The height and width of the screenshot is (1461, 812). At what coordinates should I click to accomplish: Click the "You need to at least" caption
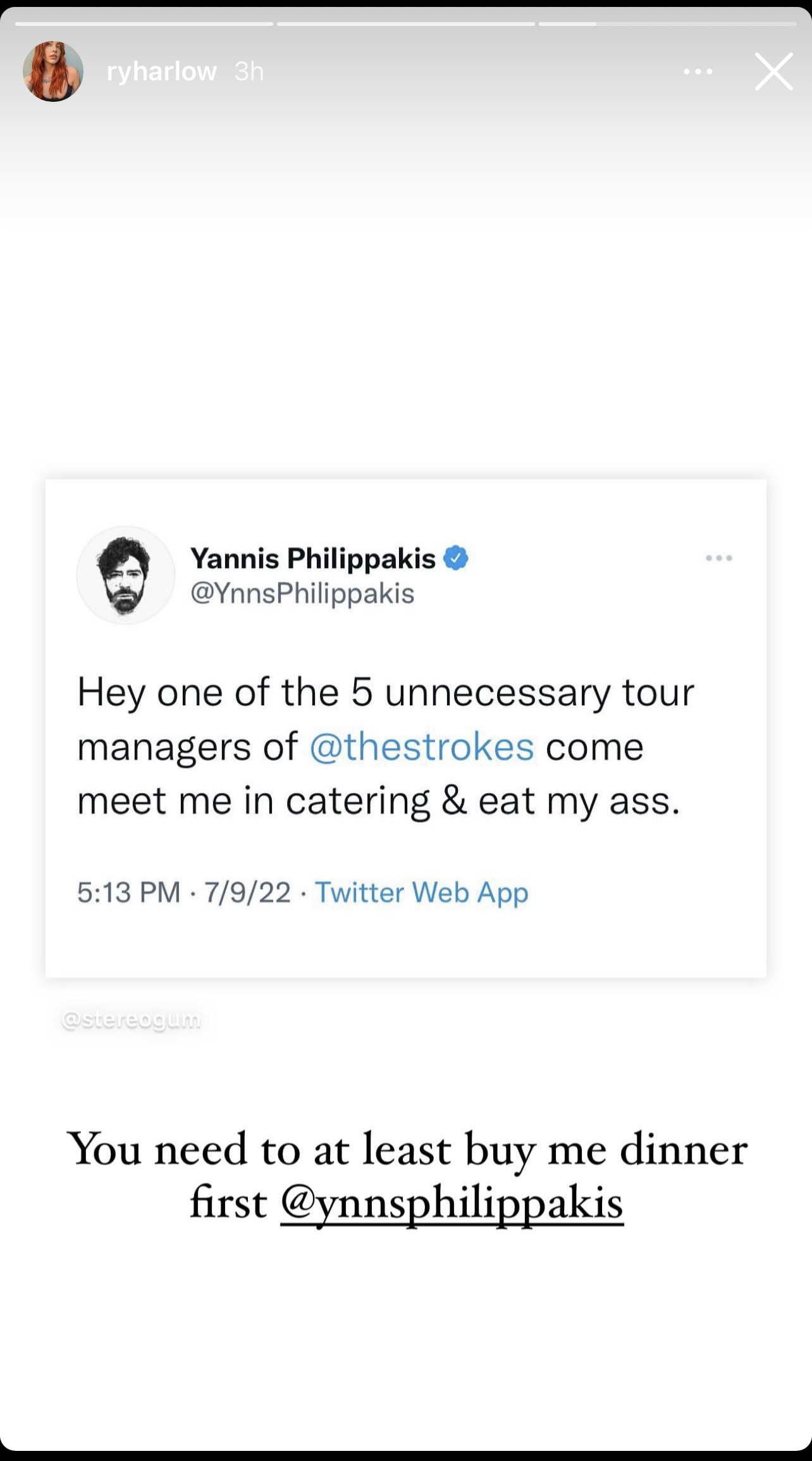tap(407, 1149)
